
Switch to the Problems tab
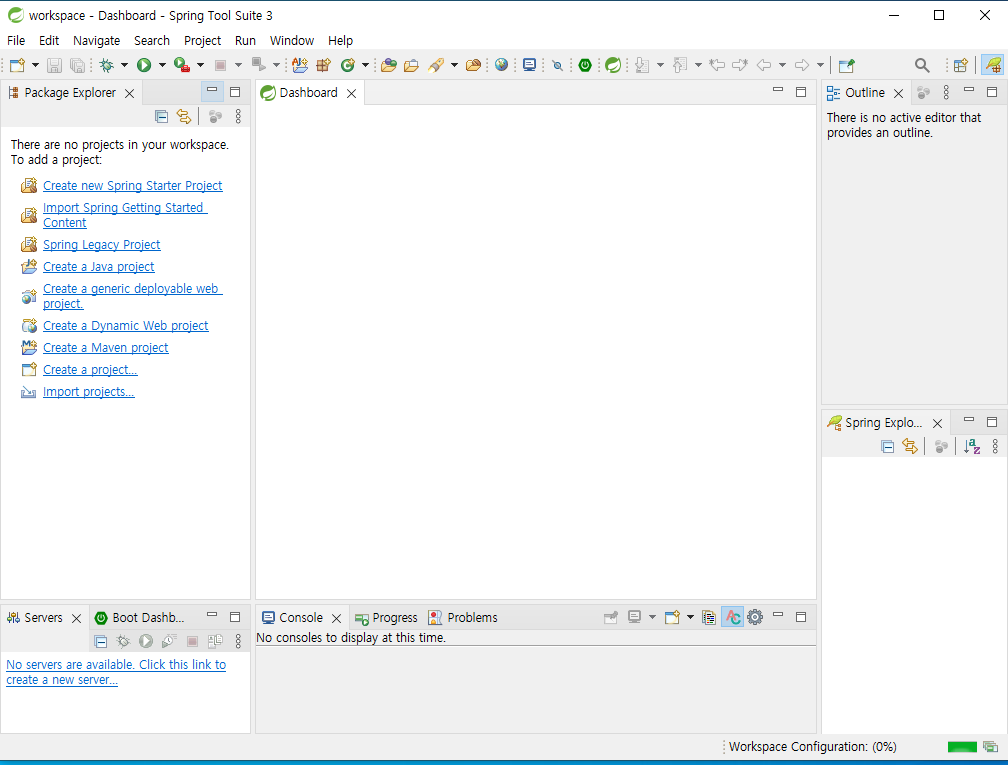464,618
